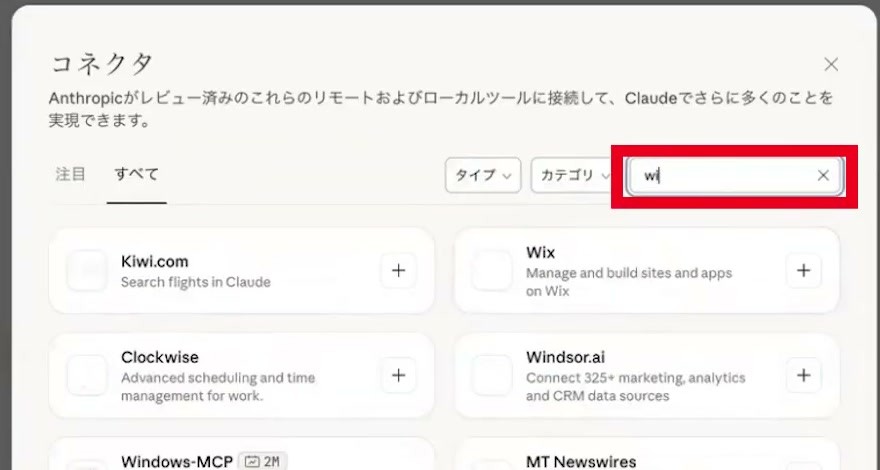Open the MT Newswires connector title
Viewport: 880px width, 470px height.
tap(581, 462)
